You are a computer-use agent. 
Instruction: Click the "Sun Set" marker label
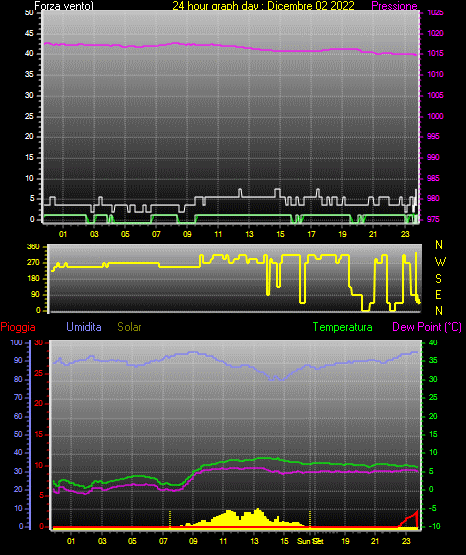(x=310, y=541)
